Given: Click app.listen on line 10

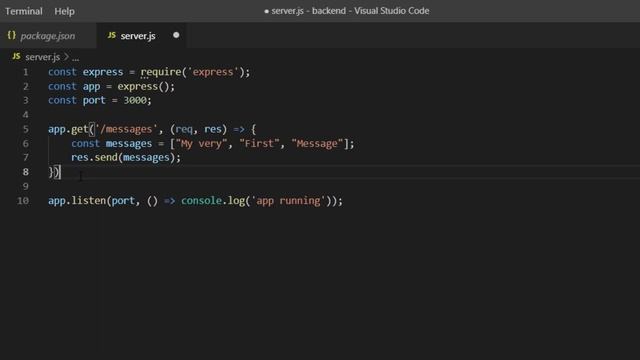Looking at the screenshot, I should pyautogui.click(x=77, y=201).
